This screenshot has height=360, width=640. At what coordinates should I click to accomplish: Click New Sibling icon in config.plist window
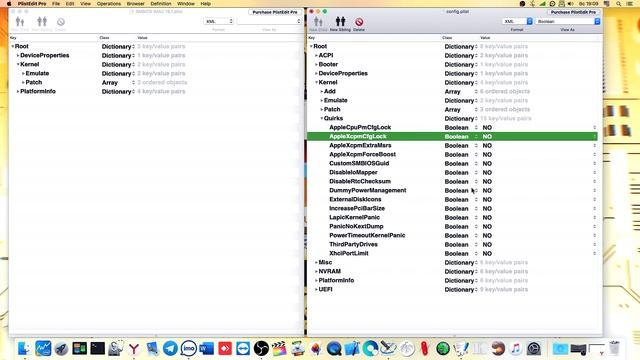coord(340,22)
